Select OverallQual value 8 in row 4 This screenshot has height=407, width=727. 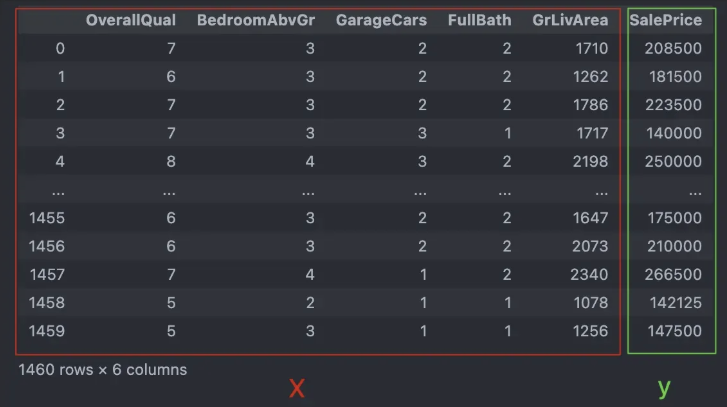(171, 161)
